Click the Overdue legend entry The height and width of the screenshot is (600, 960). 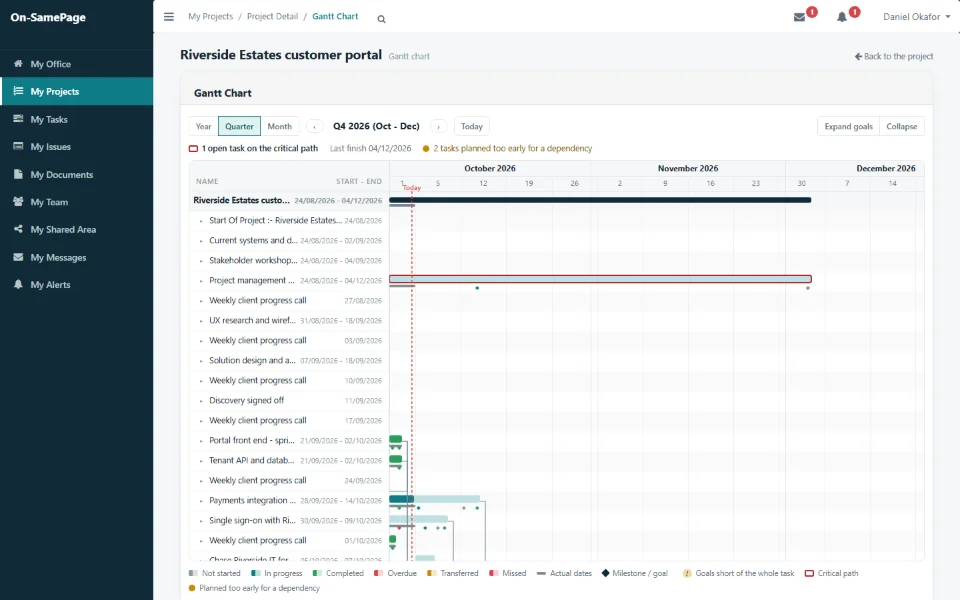click(395, 574)
